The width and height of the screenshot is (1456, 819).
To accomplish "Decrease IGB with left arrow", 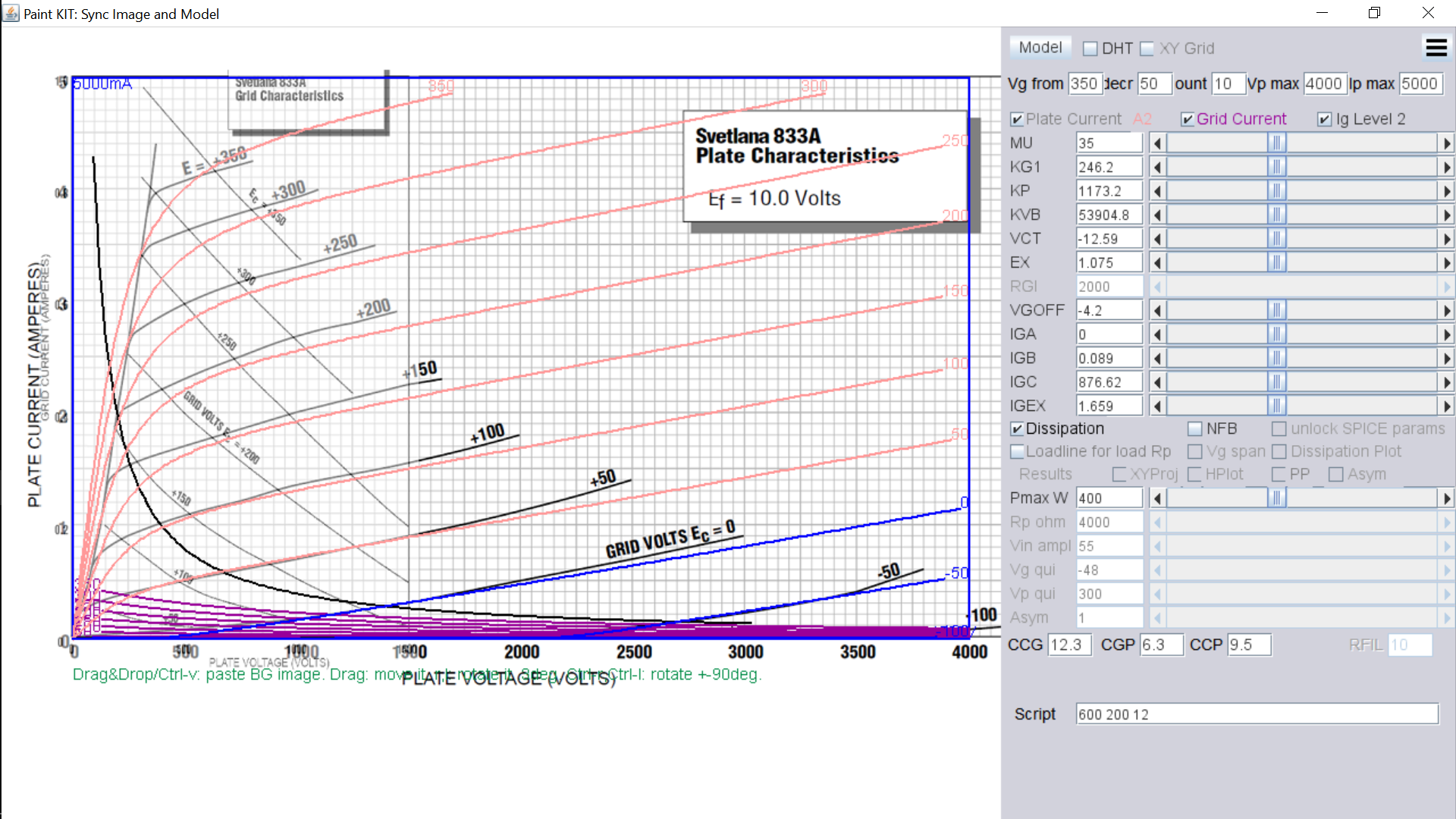I will point(1157,358).
